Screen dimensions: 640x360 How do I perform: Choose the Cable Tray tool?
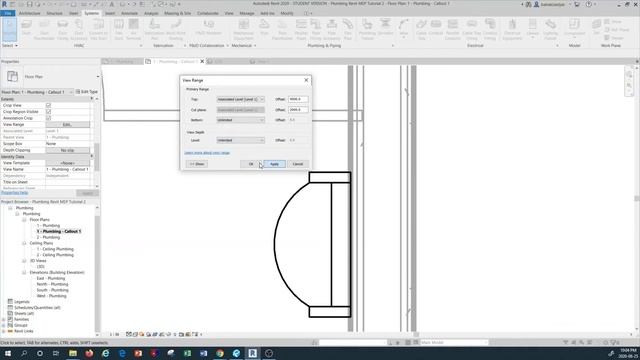tap(421, 29)
